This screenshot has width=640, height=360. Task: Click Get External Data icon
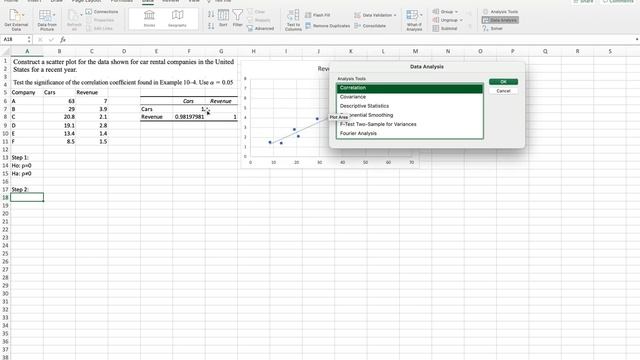[16, 16]
